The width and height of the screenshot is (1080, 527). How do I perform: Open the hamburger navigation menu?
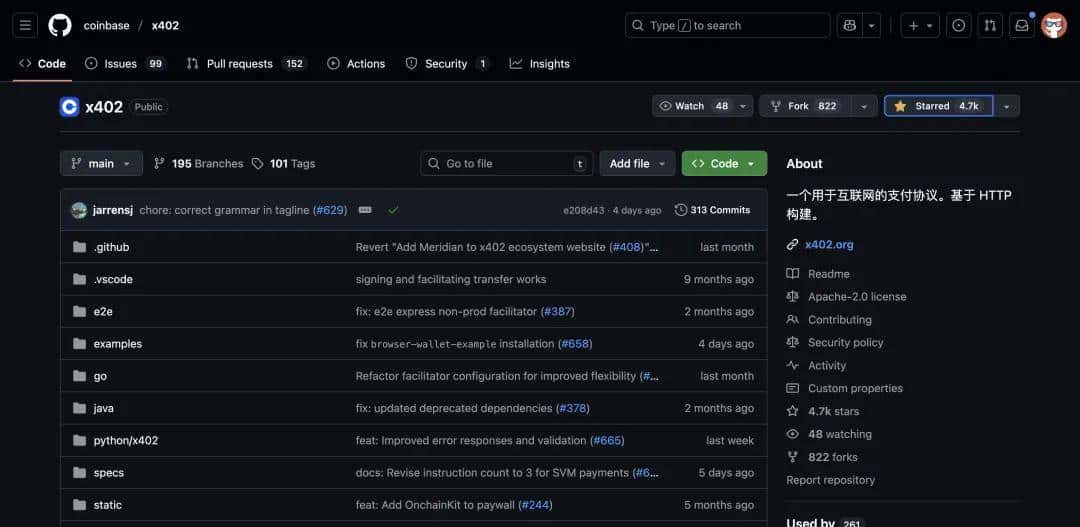tap(25, 25)
